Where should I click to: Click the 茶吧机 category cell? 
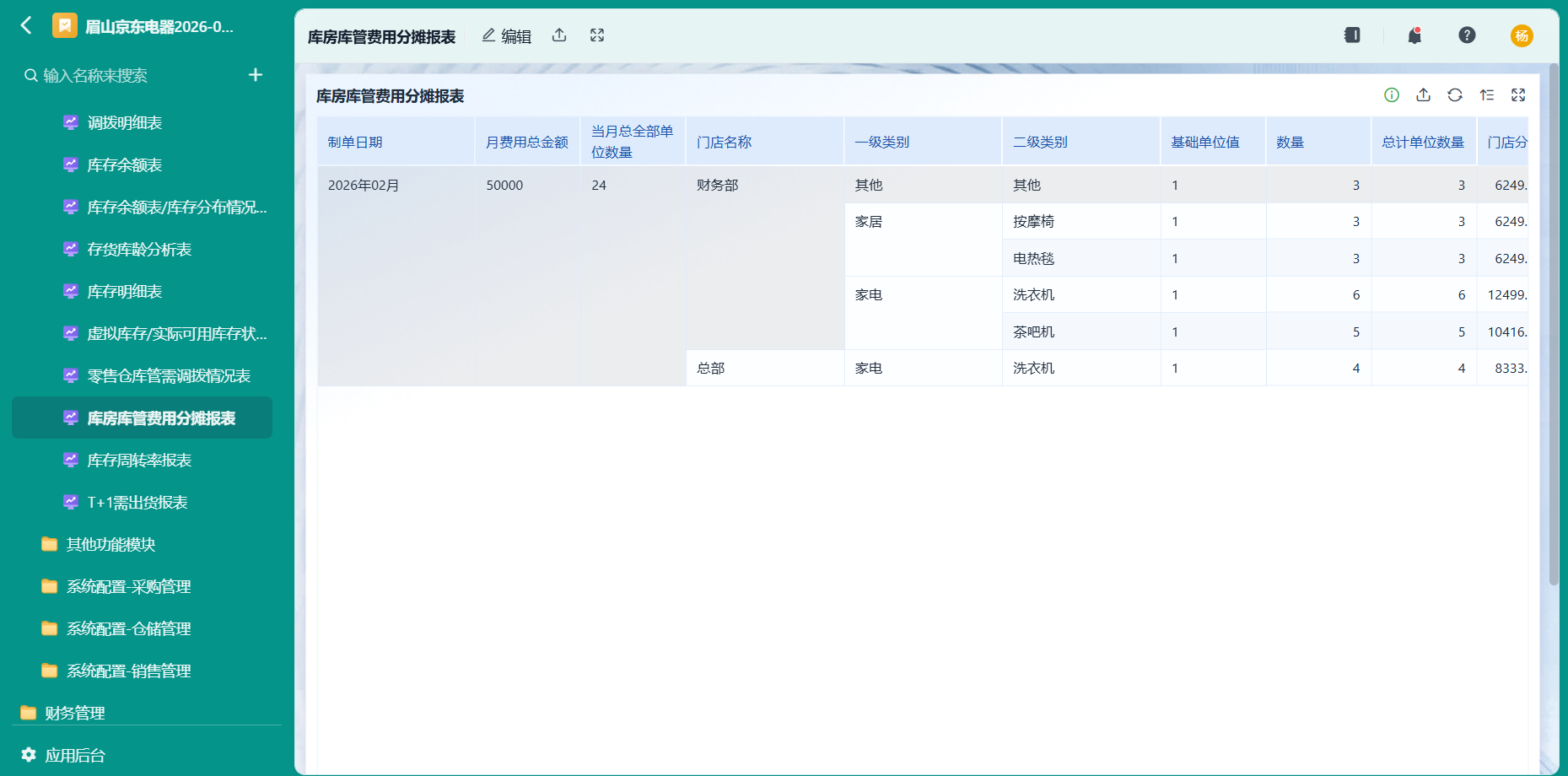pos(1081,331)
